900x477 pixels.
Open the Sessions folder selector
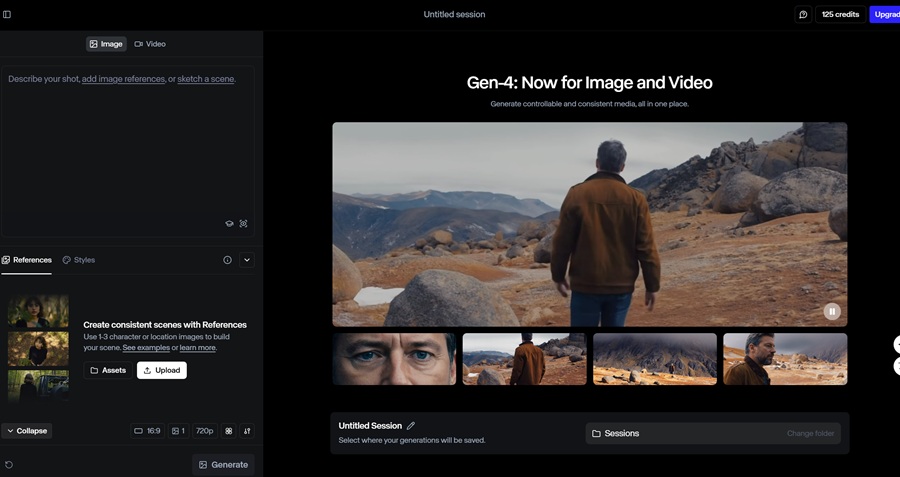pos(713,433)
